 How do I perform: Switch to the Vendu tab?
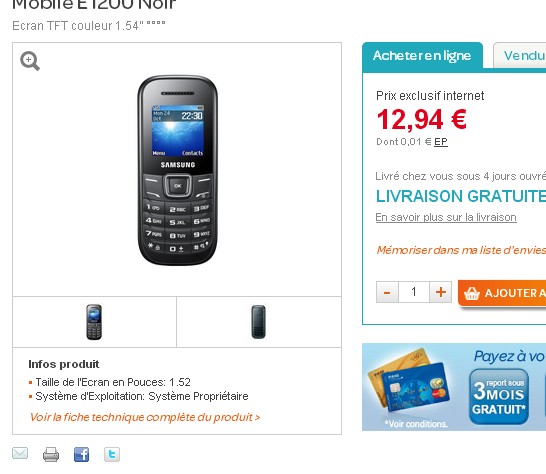pos(520,56)
